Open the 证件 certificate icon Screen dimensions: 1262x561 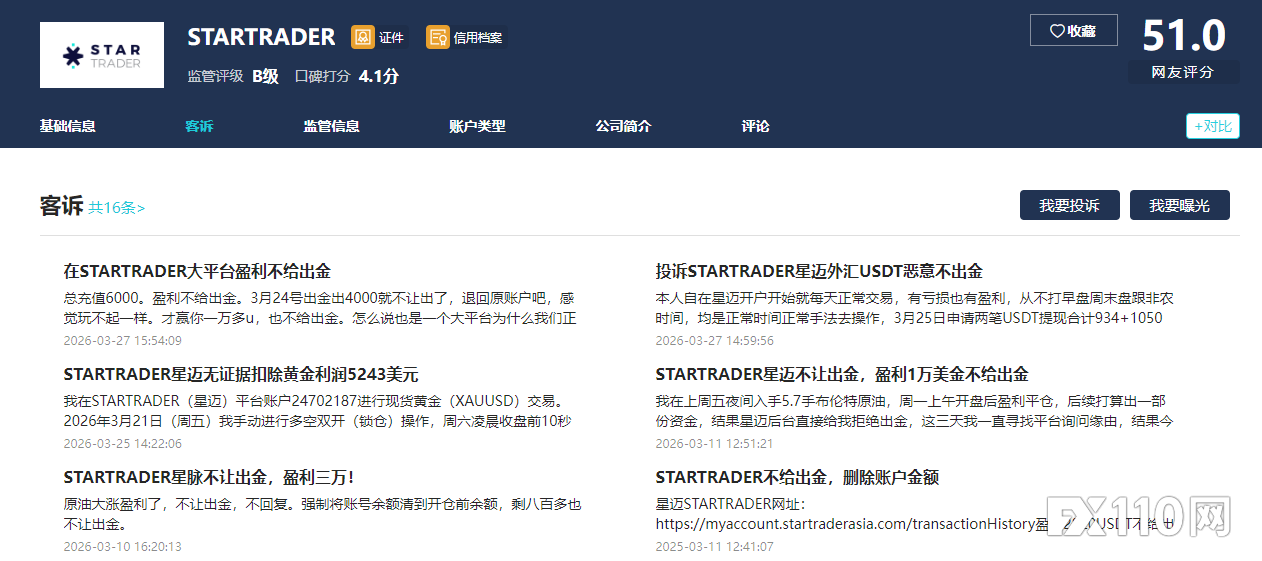[362, 37]
